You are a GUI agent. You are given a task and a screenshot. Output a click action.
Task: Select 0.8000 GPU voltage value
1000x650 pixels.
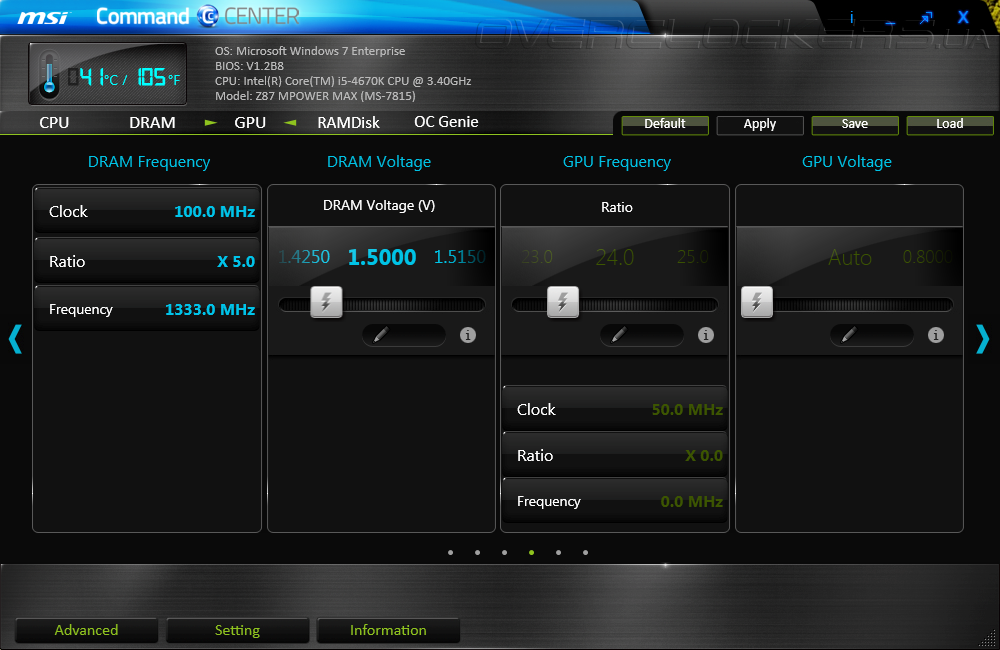point(928,257)
